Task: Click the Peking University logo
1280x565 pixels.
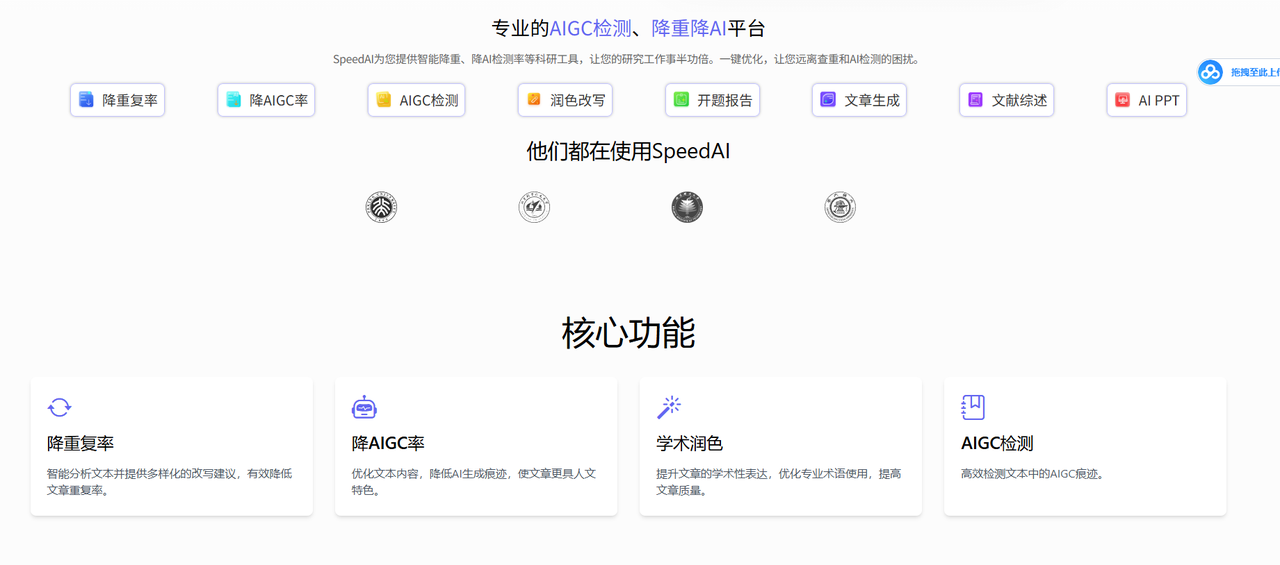Action: [381, 207]
